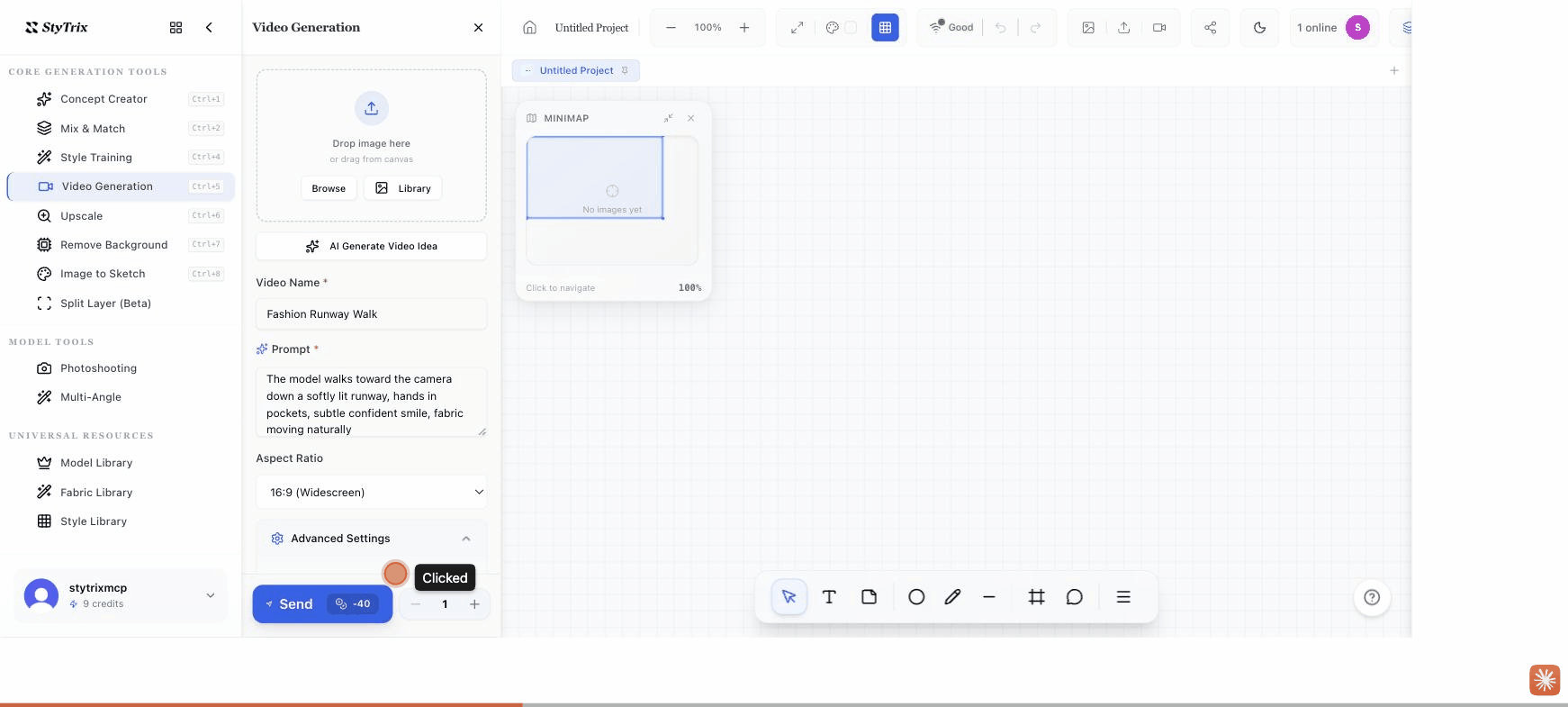This screenshot has height=707, width=1568.
Task: Collapse Advanced Settings section
Action: pos(372,539)
